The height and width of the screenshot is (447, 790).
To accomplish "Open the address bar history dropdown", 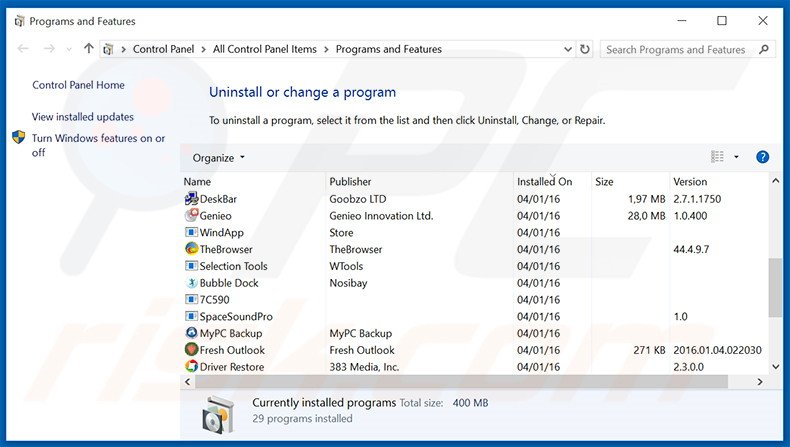I will pos(567,49).
